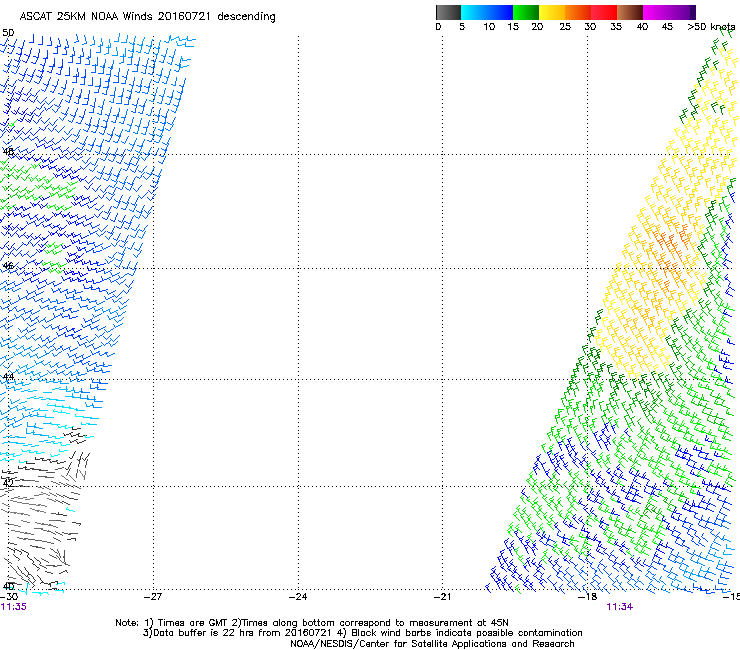Click the chart title "ASCAT 25KM NOAA Winds 20160721 descending"

coord(147,17)
